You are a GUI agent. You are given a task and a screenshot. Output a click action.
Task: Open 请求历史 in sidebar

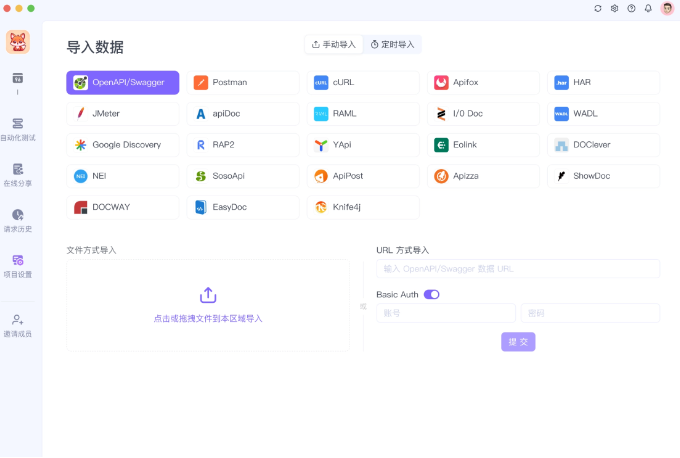click(x=18, y=221)
